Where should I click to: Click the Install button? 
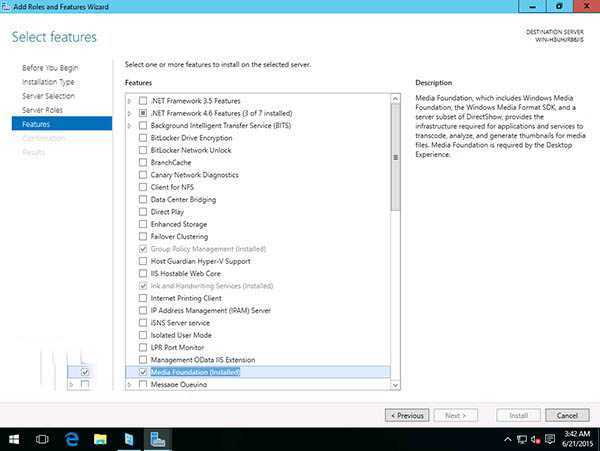coord(518,415)
